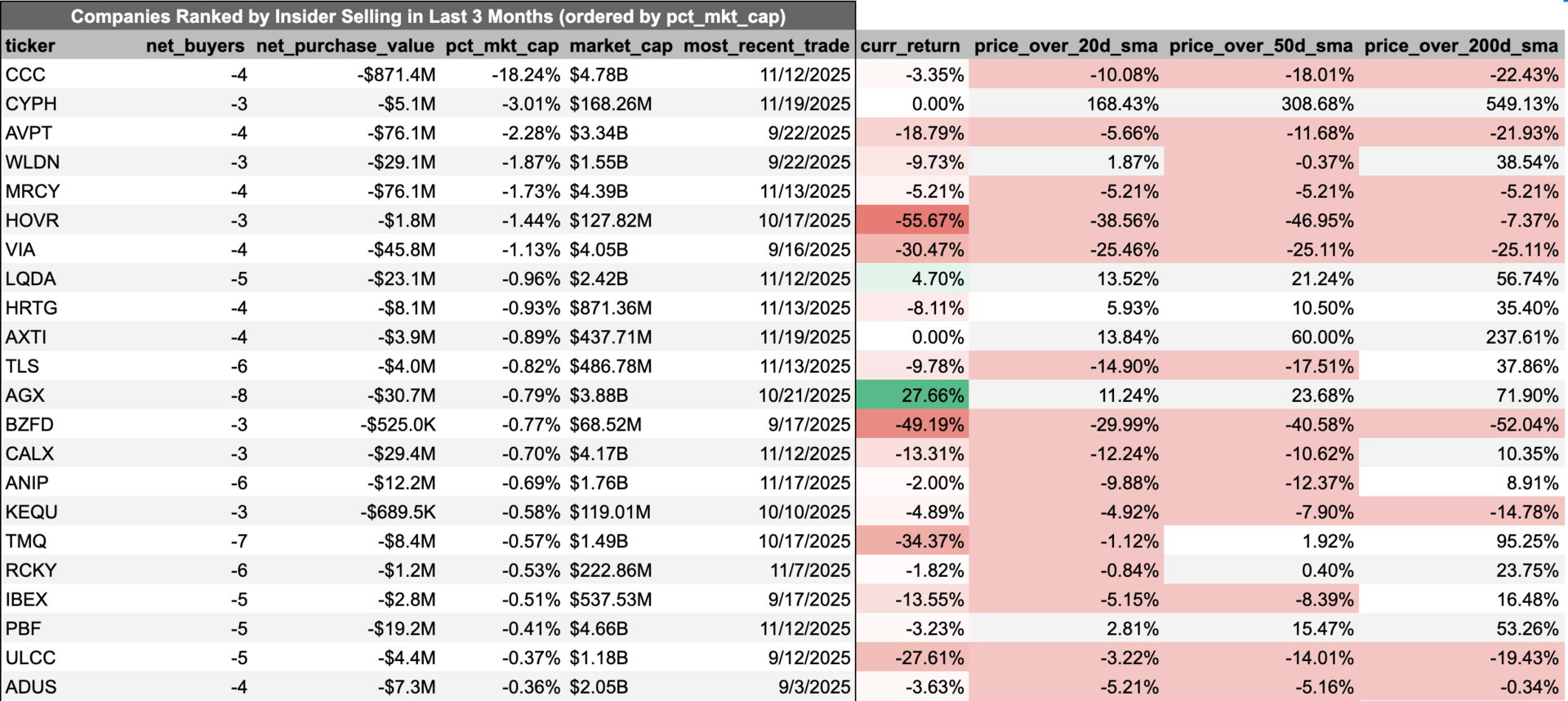Select the net_buyers column header
This screenshot has width=1568, height=701.
coord(195,46)
